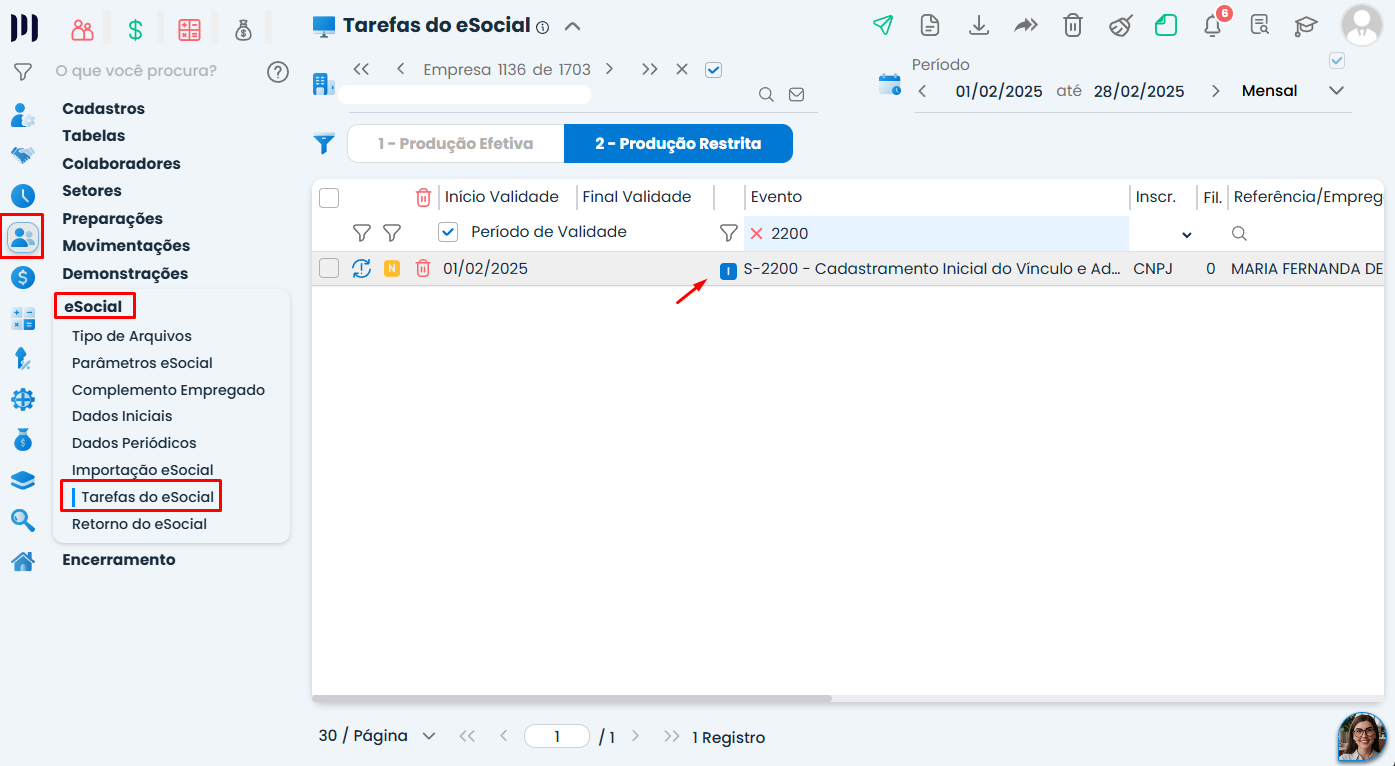Click the clock icon in left sidebar
This screenshot has width=1395, height=766.
22,196
